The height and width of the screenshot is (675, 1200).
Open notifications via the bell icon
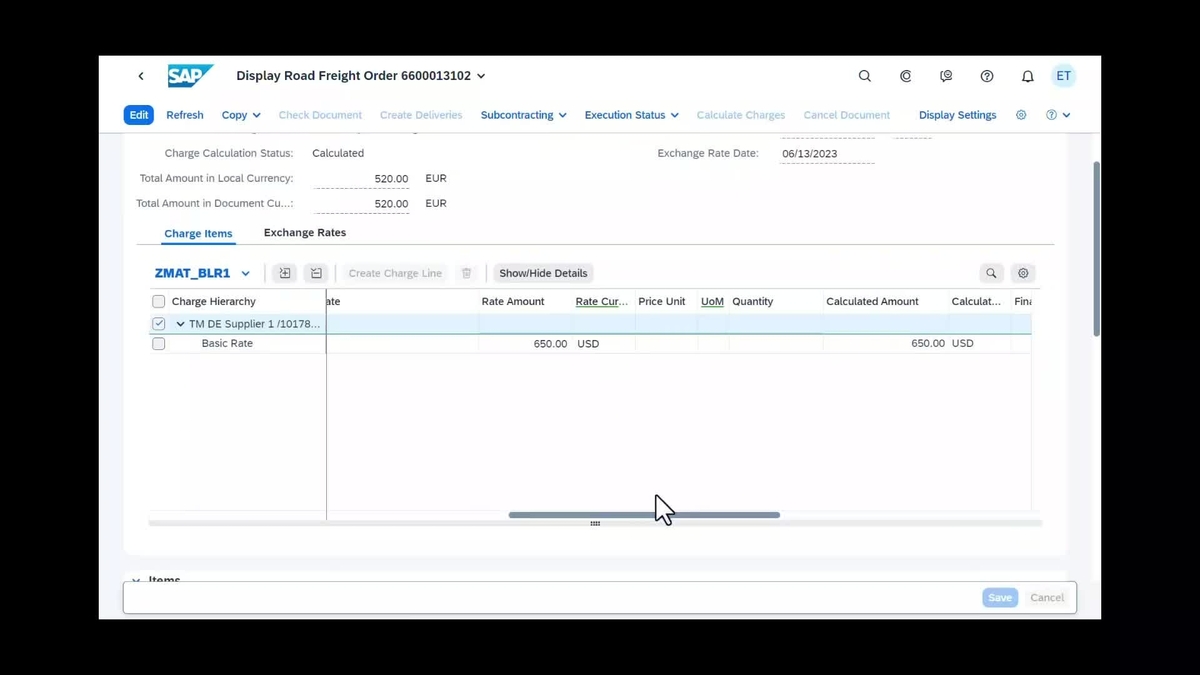pyautogui.click(x=1027, y=75)
